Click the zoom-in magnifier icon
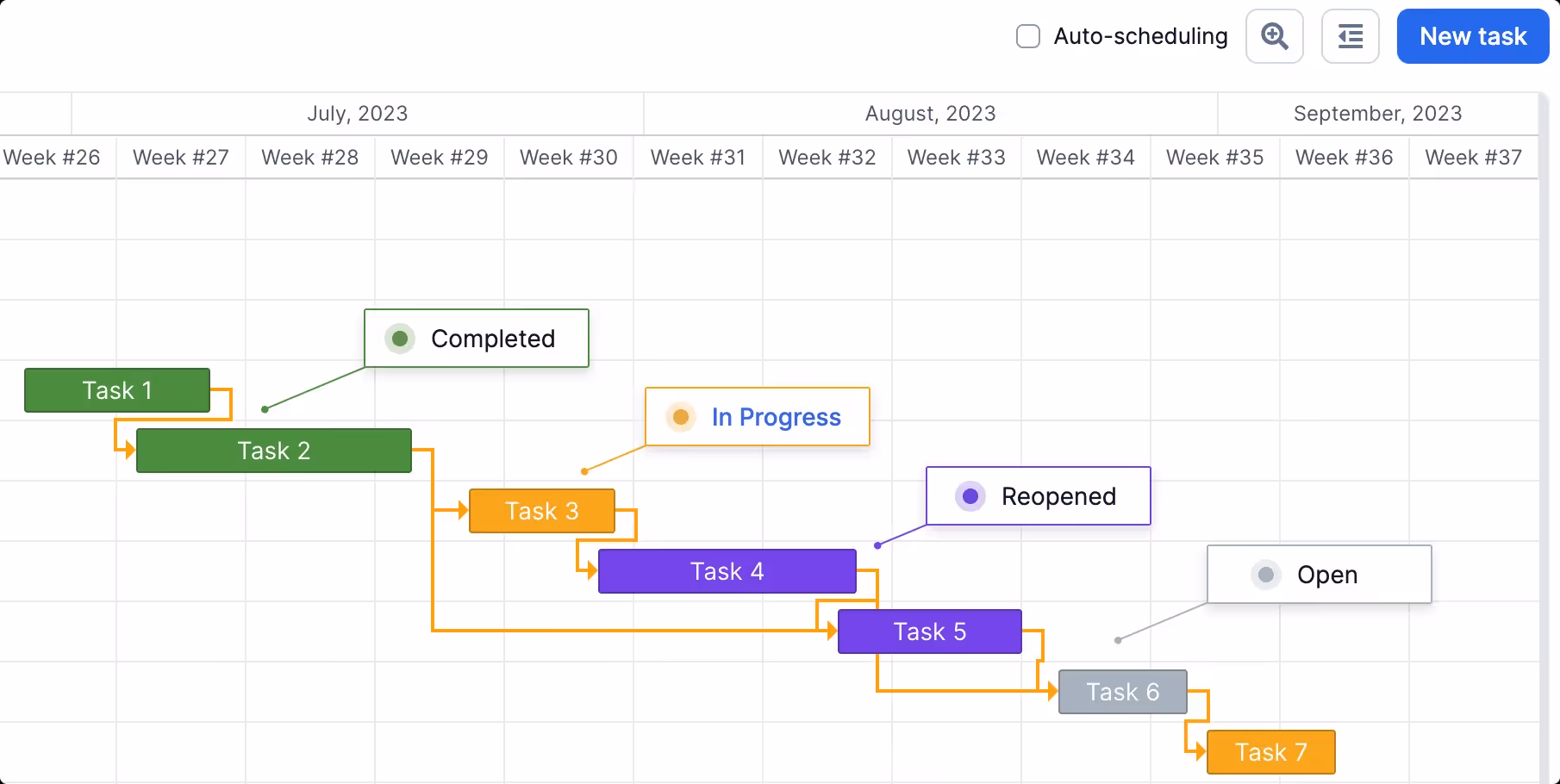The height and width of the screenshot is (784, 1560). tap(1275, 36)
